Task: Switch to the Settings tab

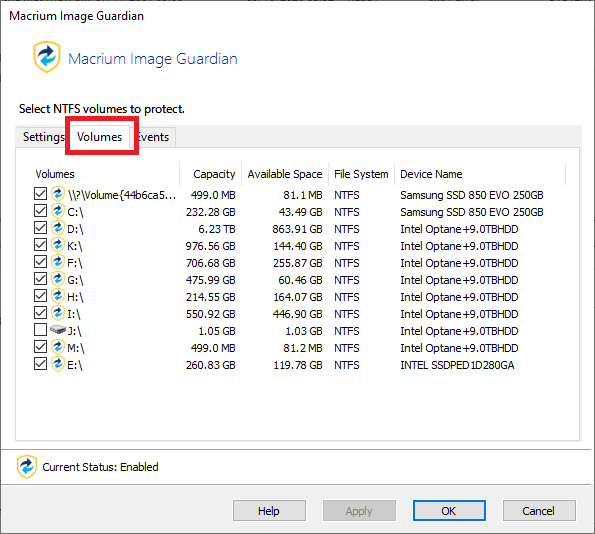Action: tap(43, 137)
